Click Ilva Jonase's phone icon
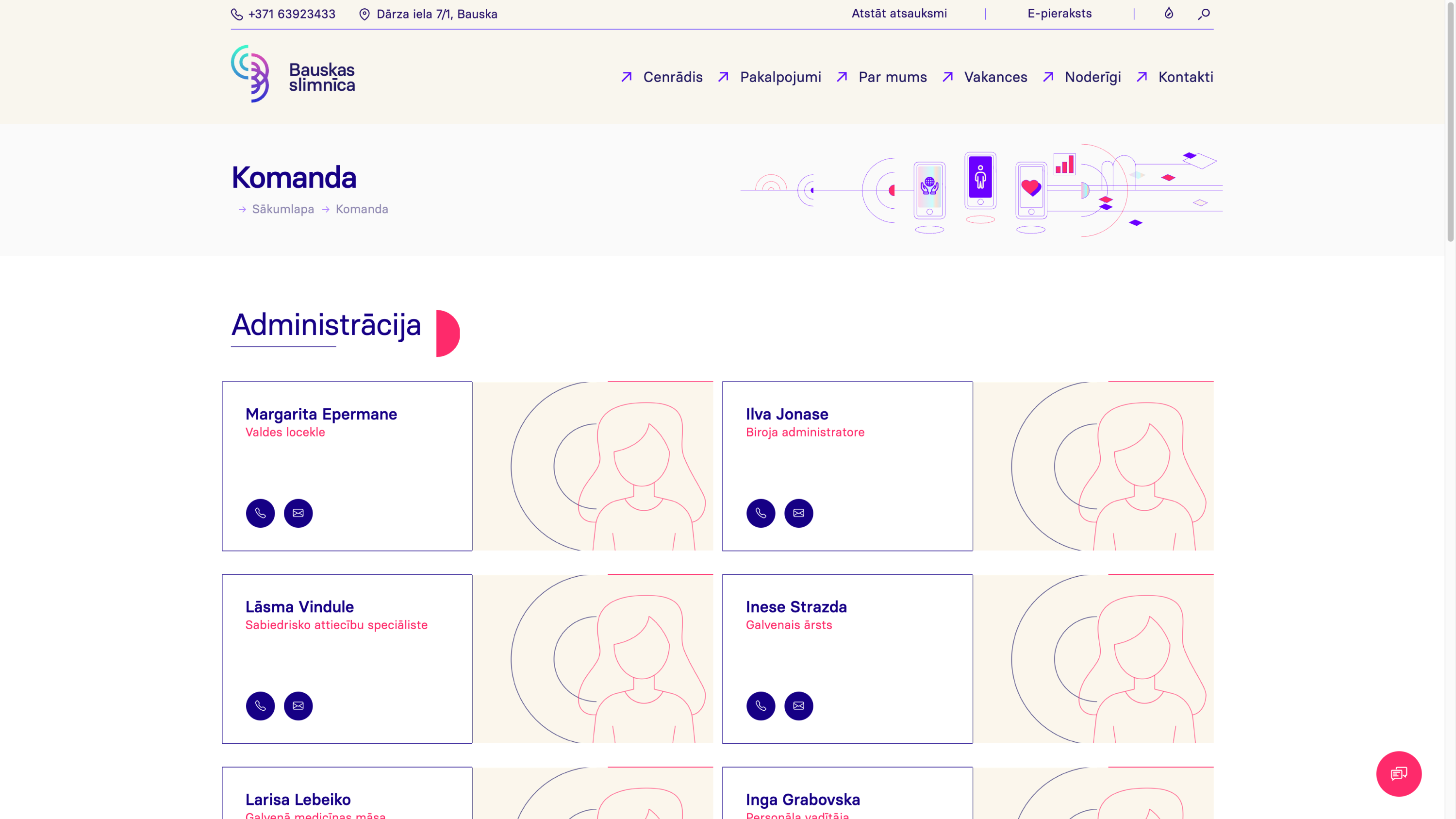Viewport: 1456px width, 819px height. 760,513
